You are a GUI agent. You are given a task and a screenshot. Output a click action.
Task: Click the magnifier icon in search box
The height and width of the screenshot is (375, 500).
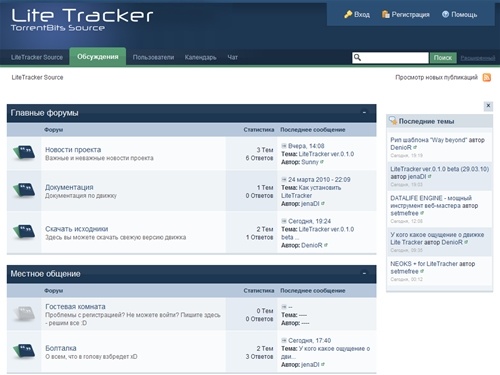coord(357,58)
